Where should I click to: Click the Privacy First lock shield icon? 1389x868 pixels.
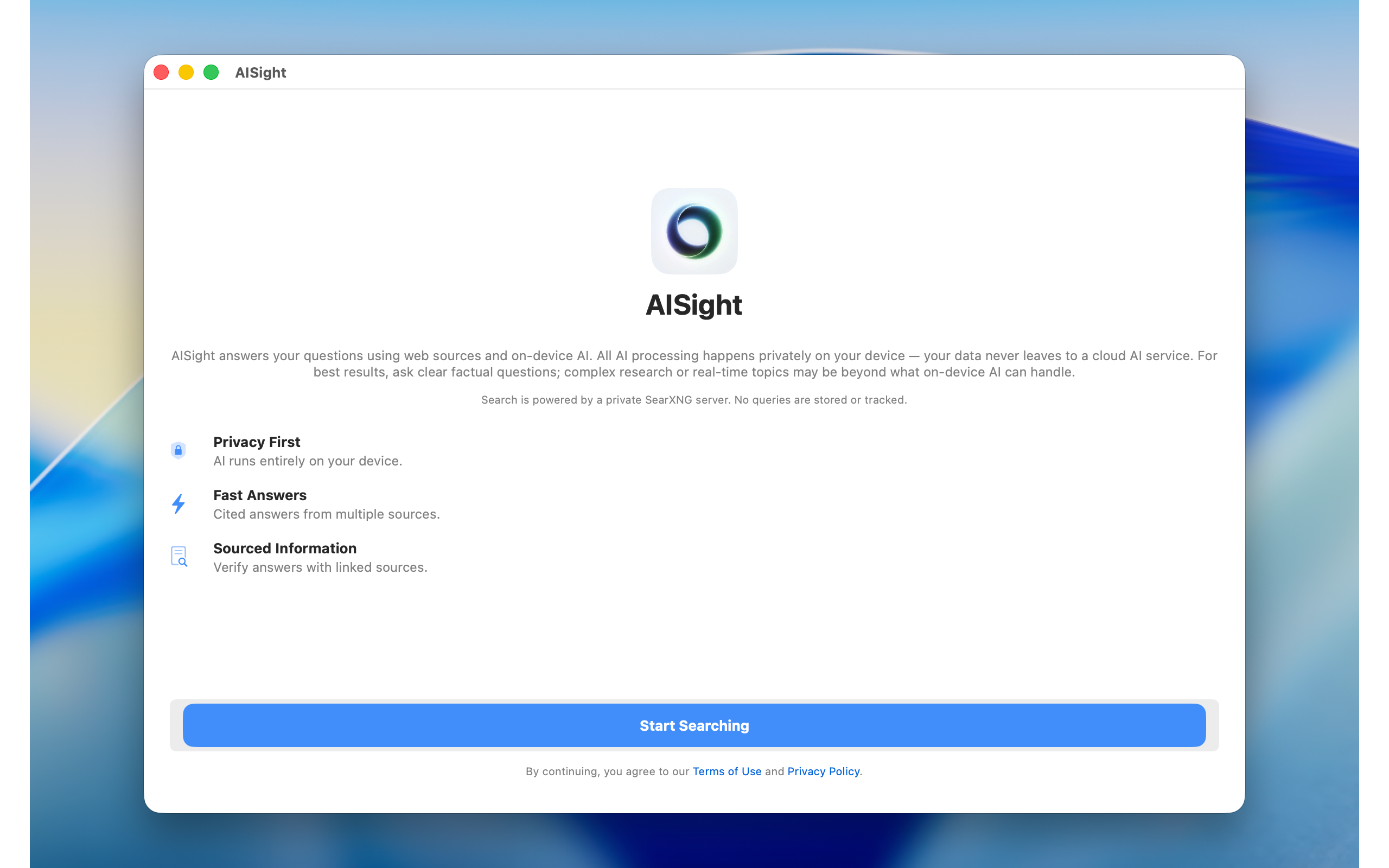pos(179,450)
